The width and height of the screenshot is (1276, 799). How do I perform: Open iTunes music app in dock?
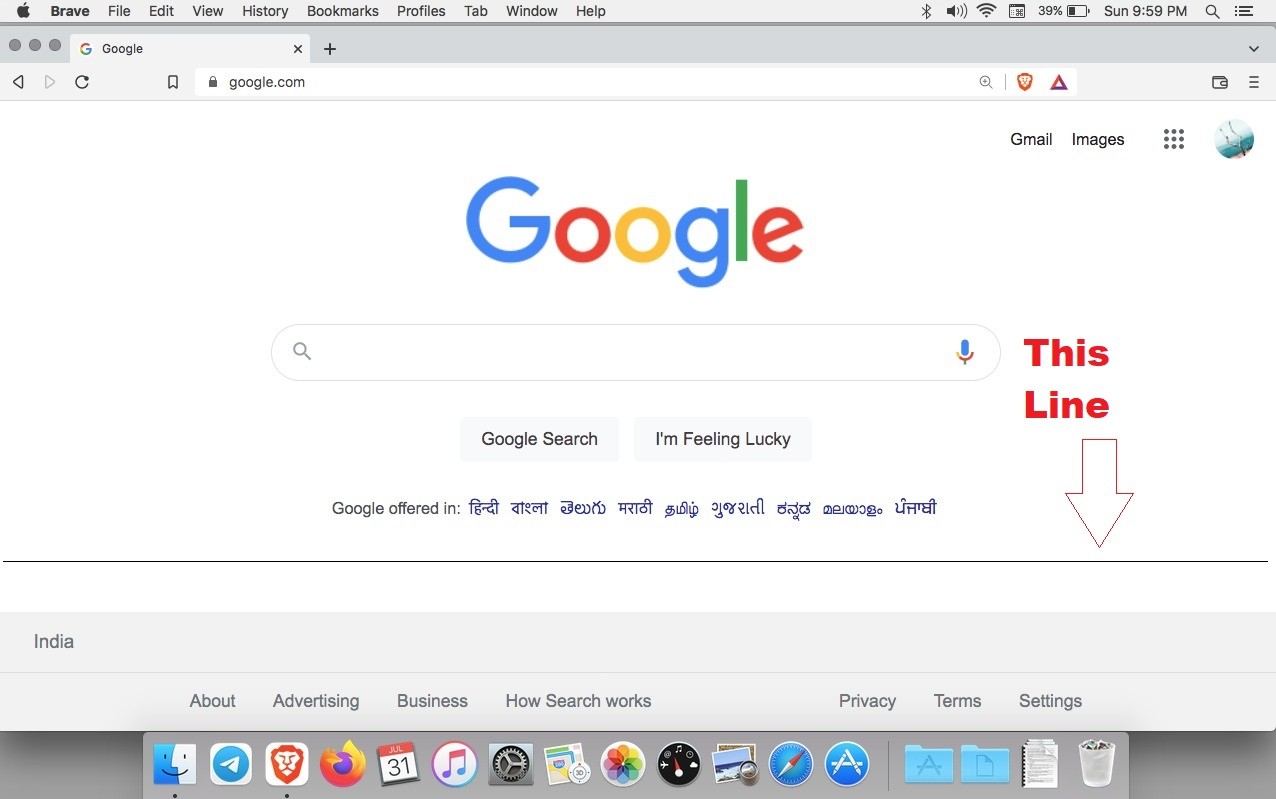coord(454,765)
